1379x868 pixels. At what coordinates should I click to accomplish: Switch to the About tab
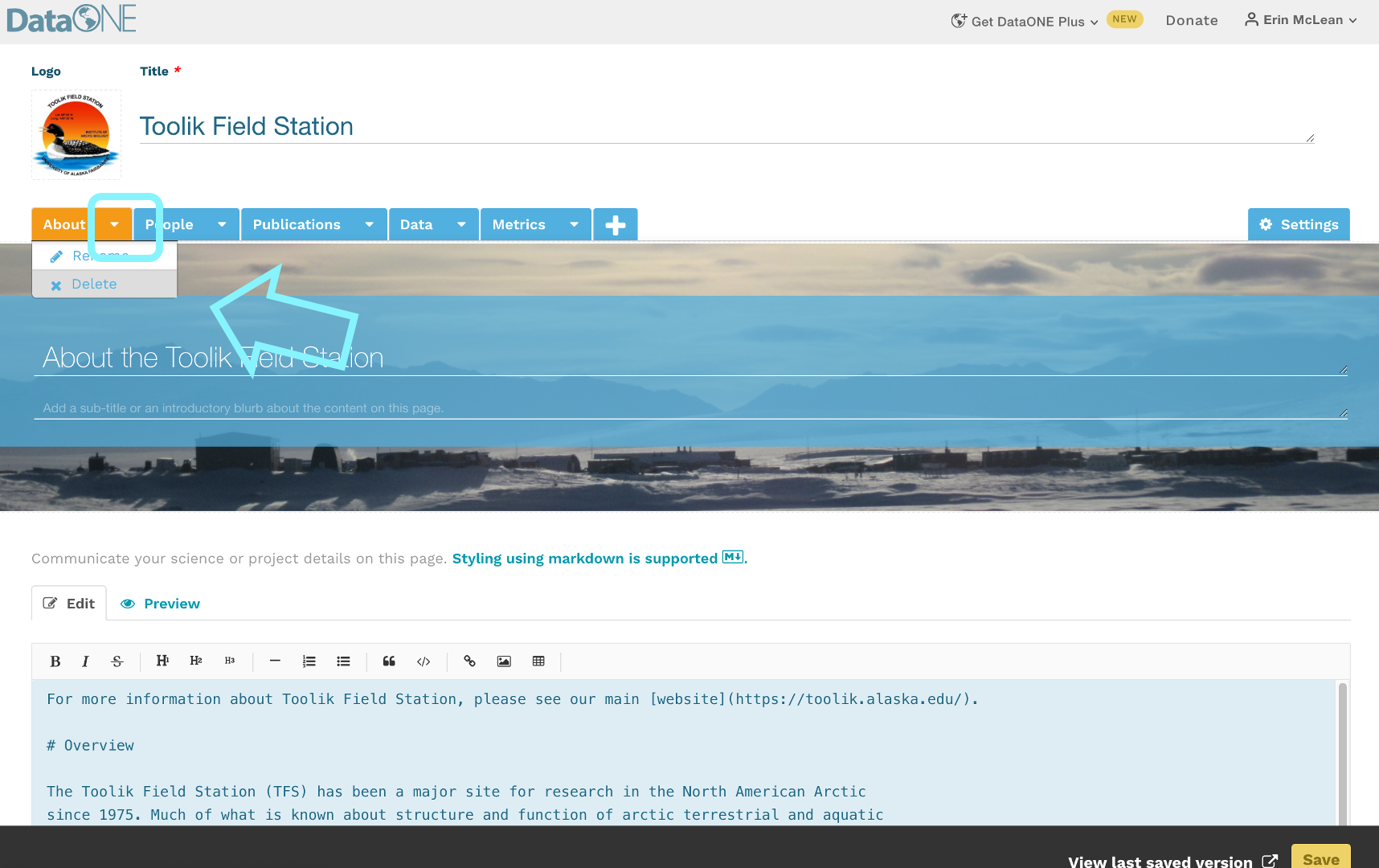tap(64, 225)
